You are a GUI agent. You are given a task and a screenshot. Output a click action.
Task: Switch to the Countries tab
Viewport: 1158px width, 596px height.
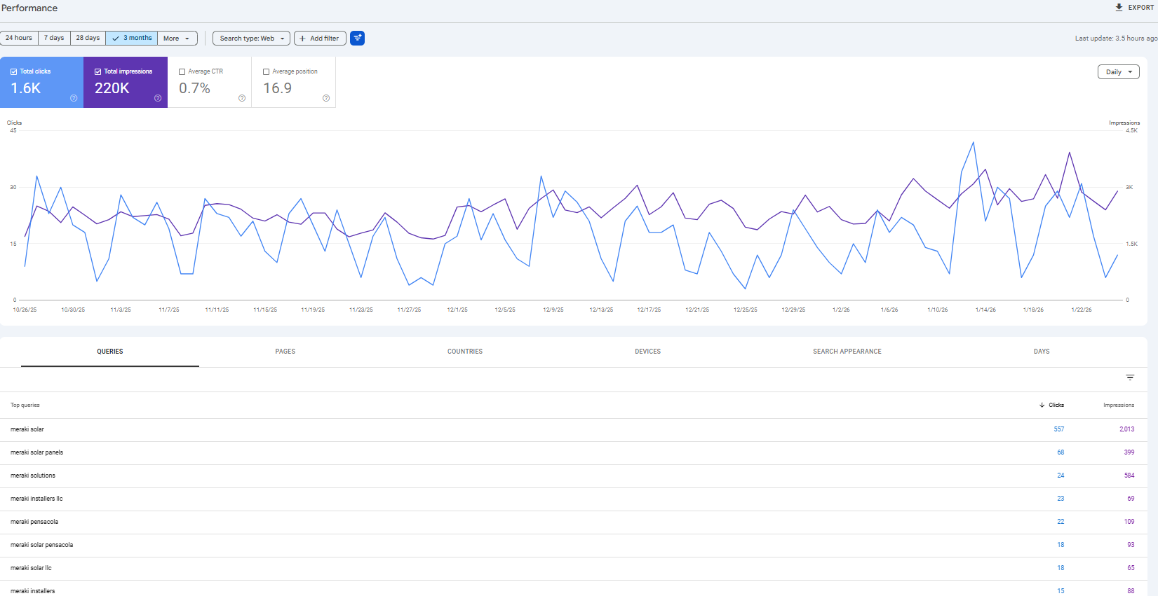465,352
